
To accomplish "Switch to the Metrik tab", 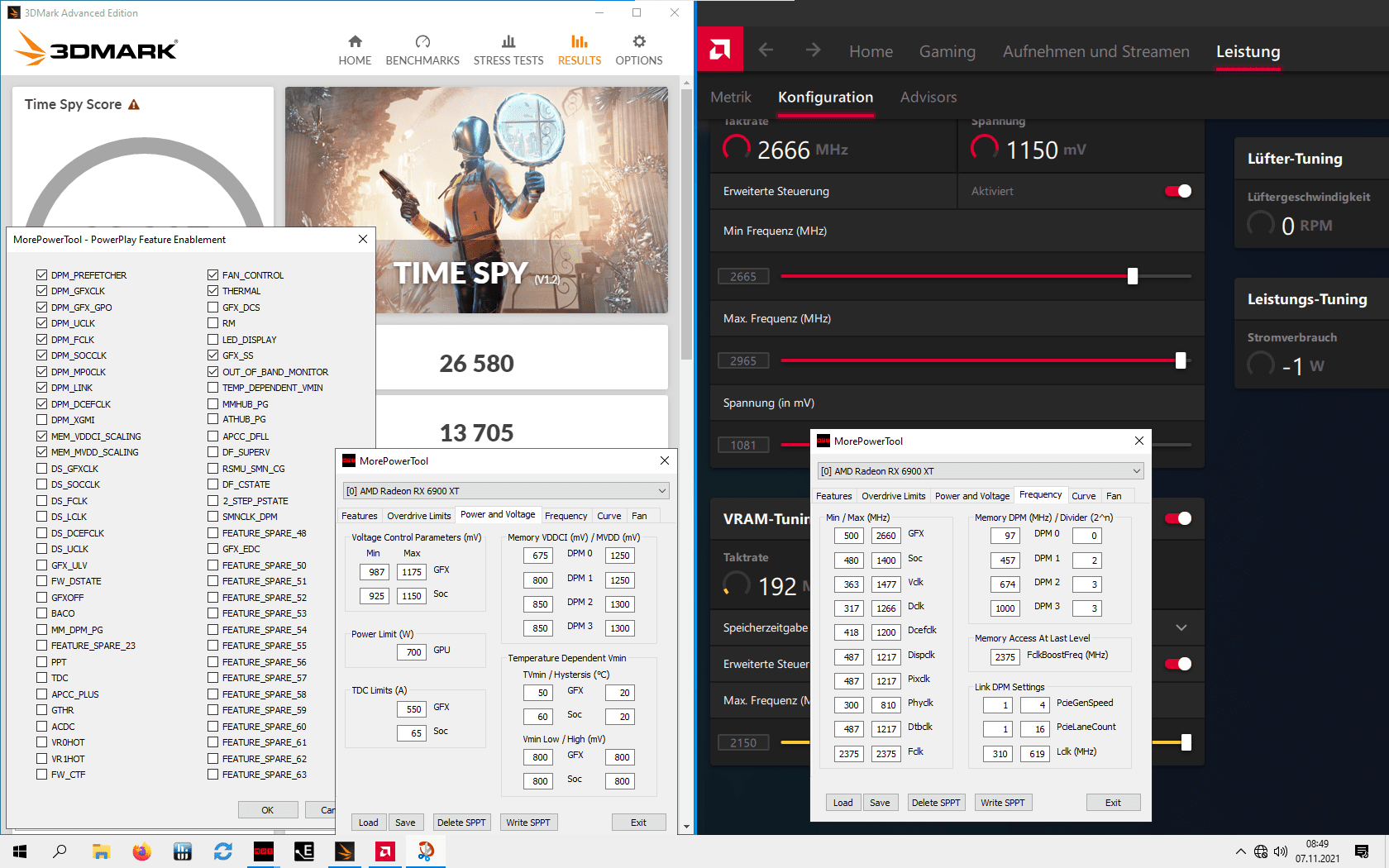I will tap(731, 97).
